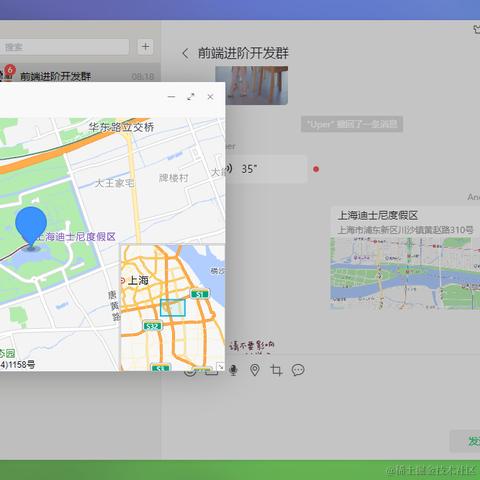The width and height of the screenshot is (480, 480).
Task: Open the photo thumbnail in the chat
Action: [252, 86]
